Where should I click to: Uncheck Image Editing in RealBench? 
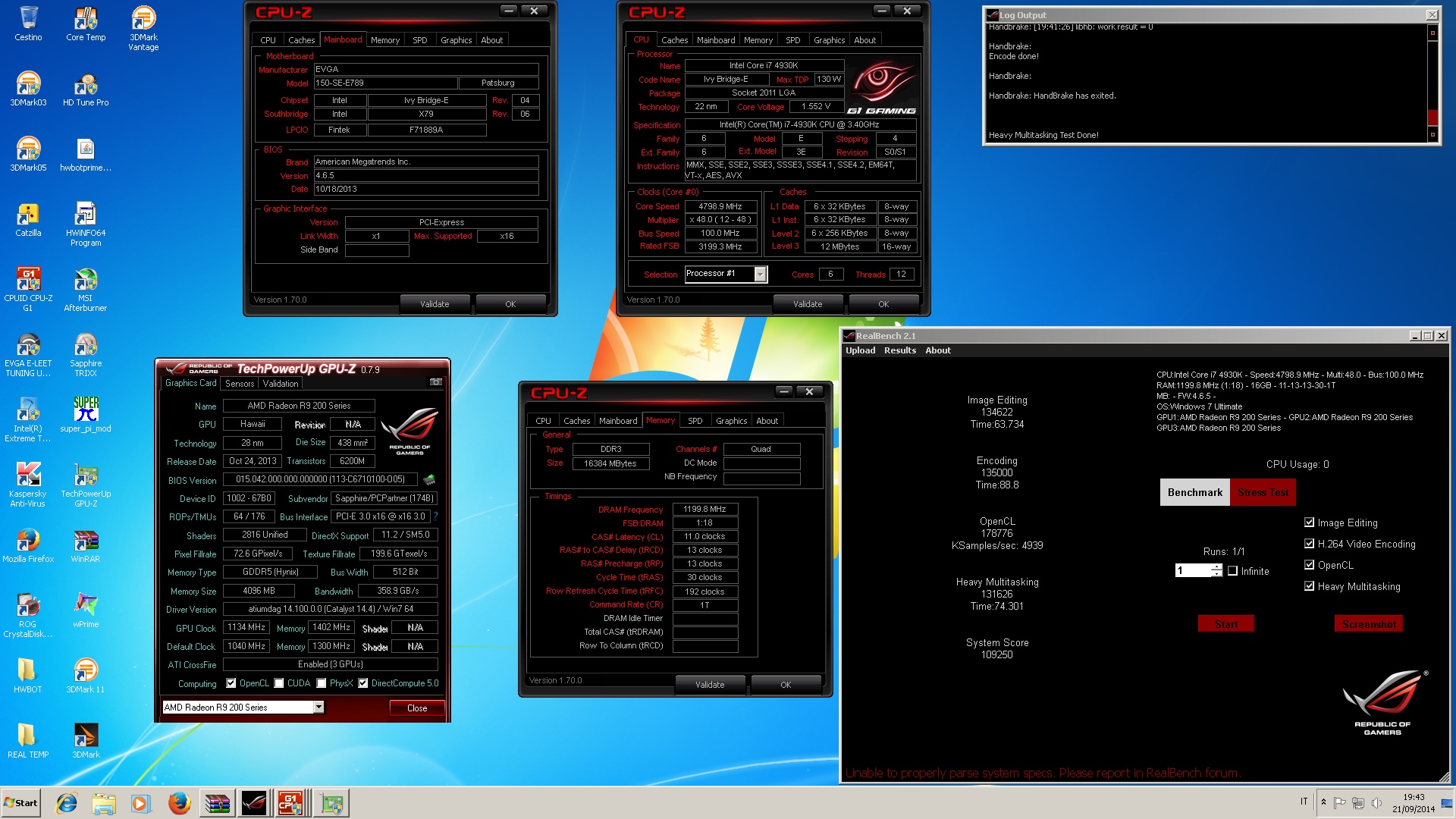pos(1309,522)
